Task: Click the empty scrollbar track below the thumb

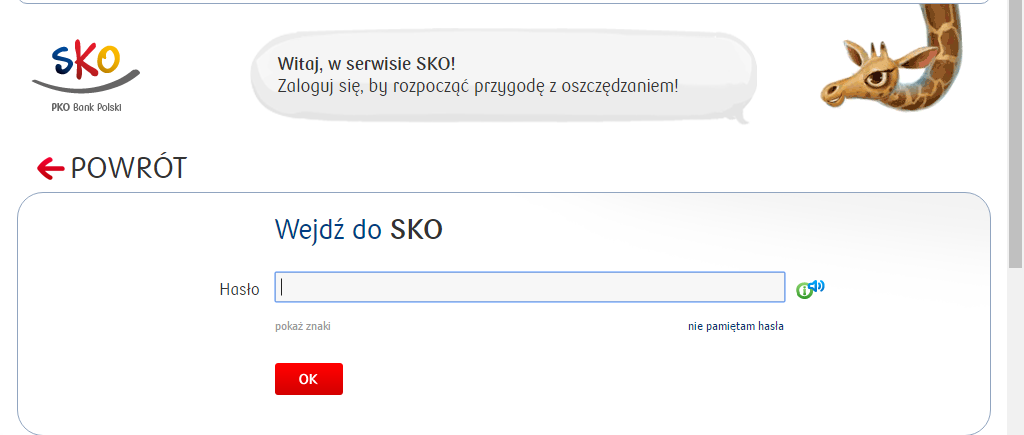Action: [1016, 353]
